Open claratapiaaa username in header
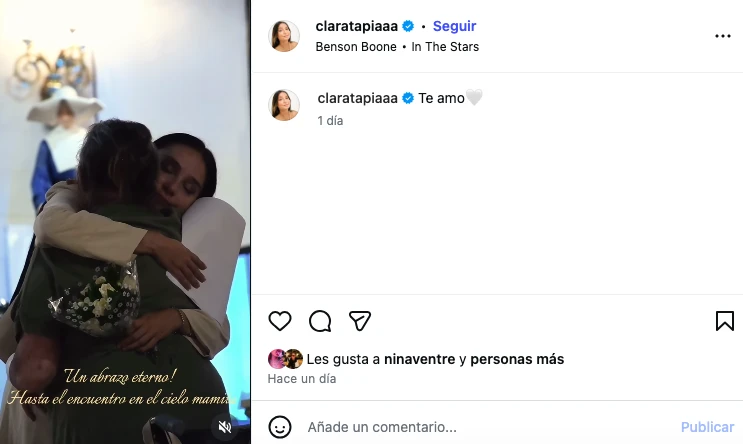Image resolution: width=743 pixels, height=444 pixels. tap(356, 26)
